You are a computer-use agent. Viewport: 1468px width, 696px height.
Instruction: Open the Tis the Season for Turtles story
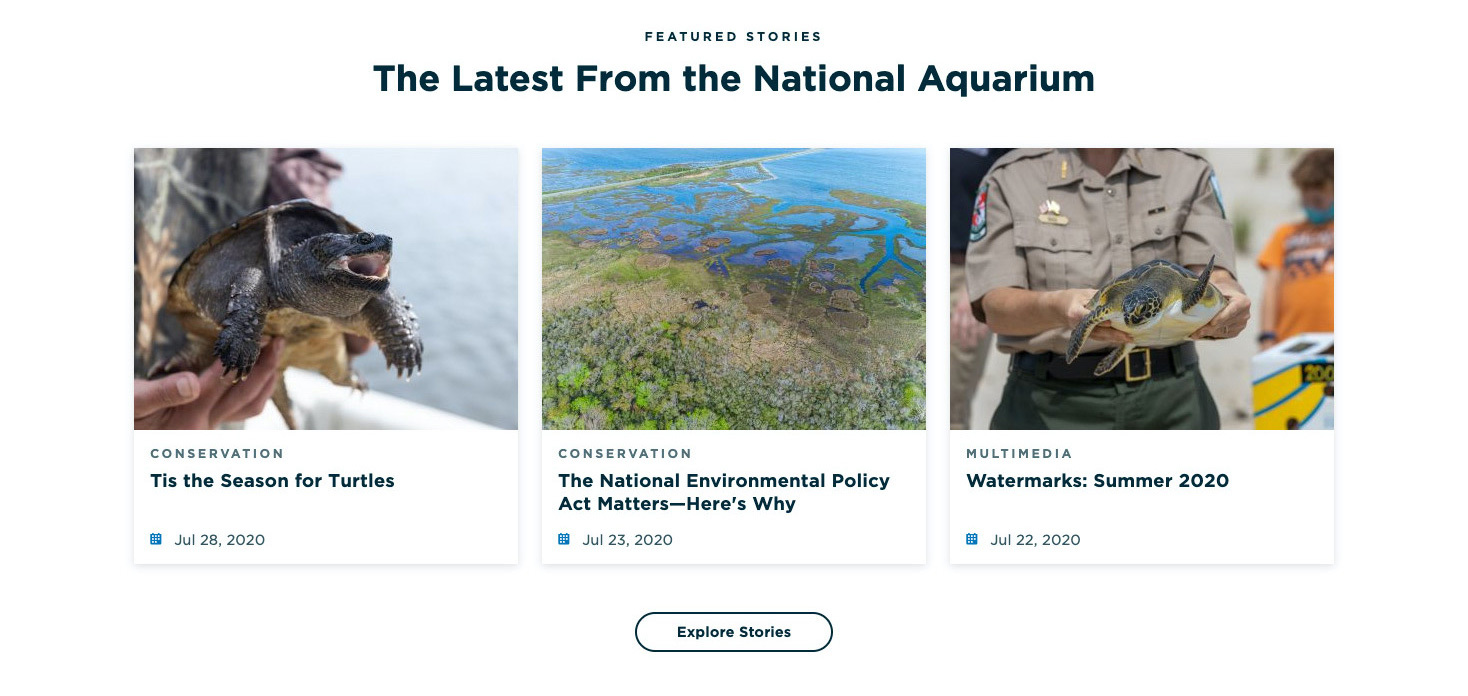coord(272,481)
